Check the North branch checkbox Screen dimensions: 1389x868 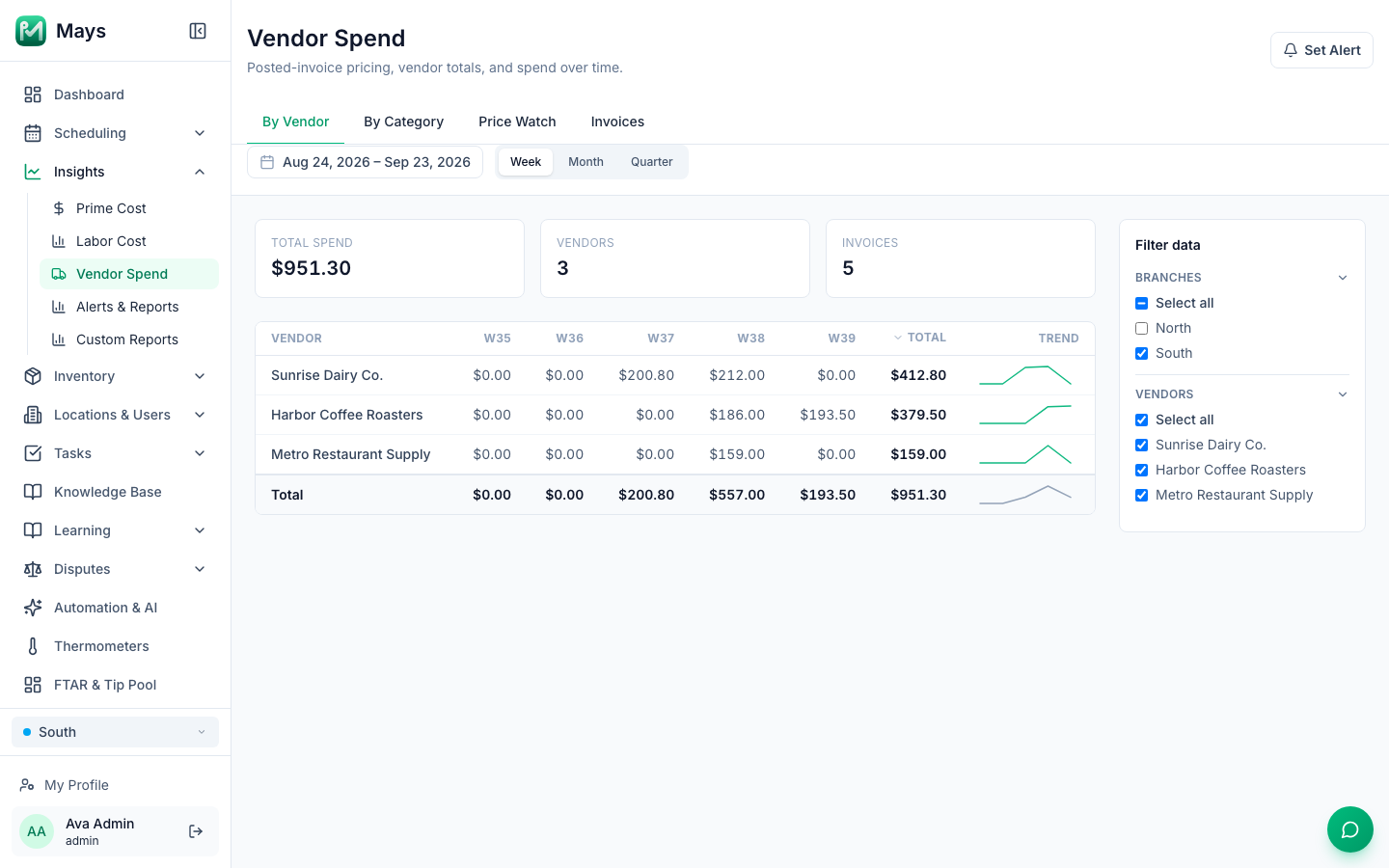click(x=1141, y=328)
